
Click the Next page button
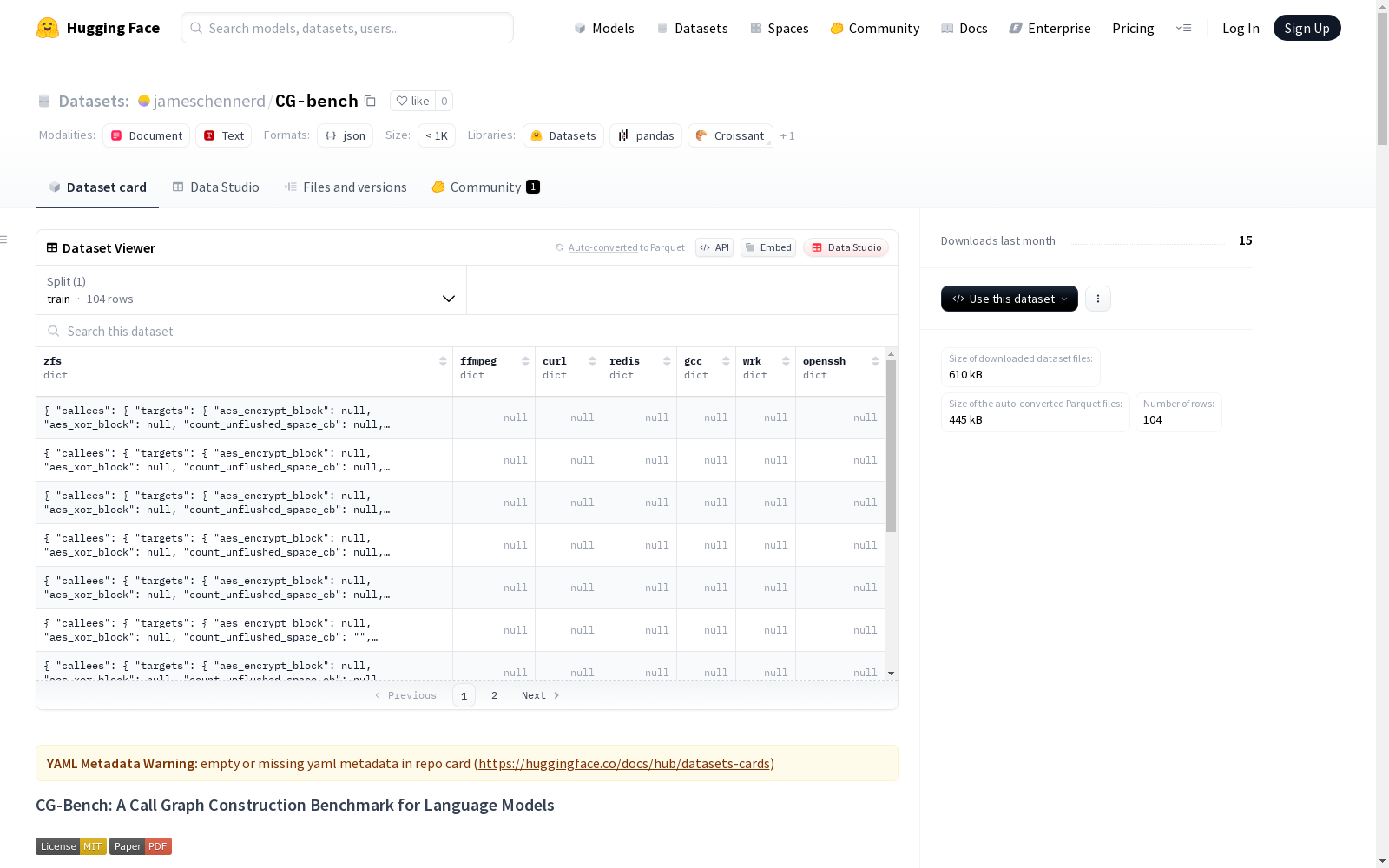540,695
